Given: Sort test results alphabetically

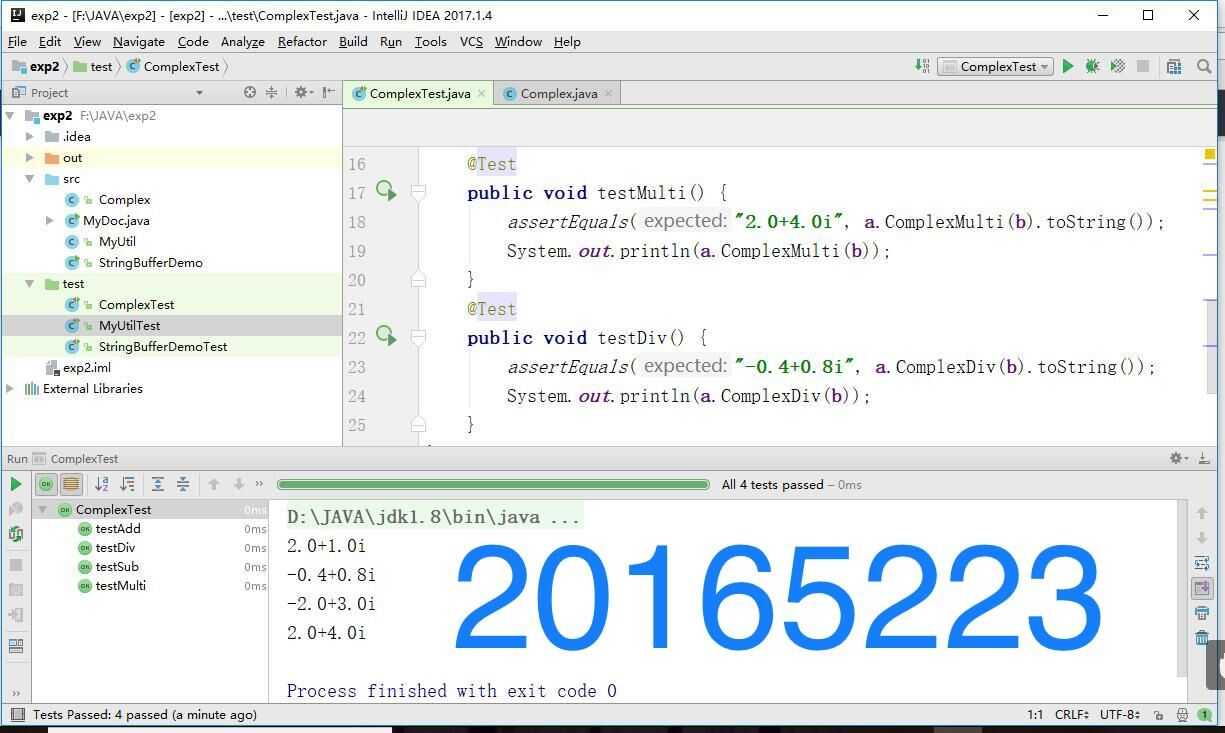Looking at the screenshot, I should (x=101, y=484).
